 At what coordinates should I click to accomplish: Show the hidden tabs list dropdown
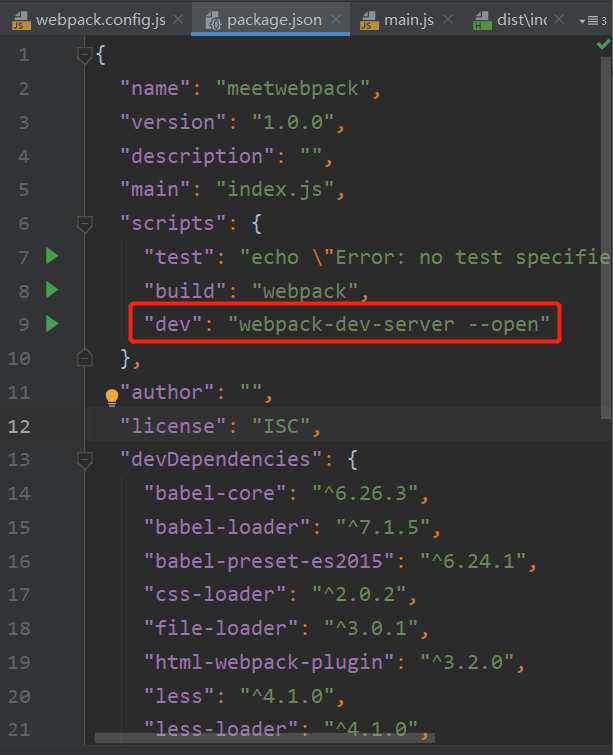(x=593, y=21)
